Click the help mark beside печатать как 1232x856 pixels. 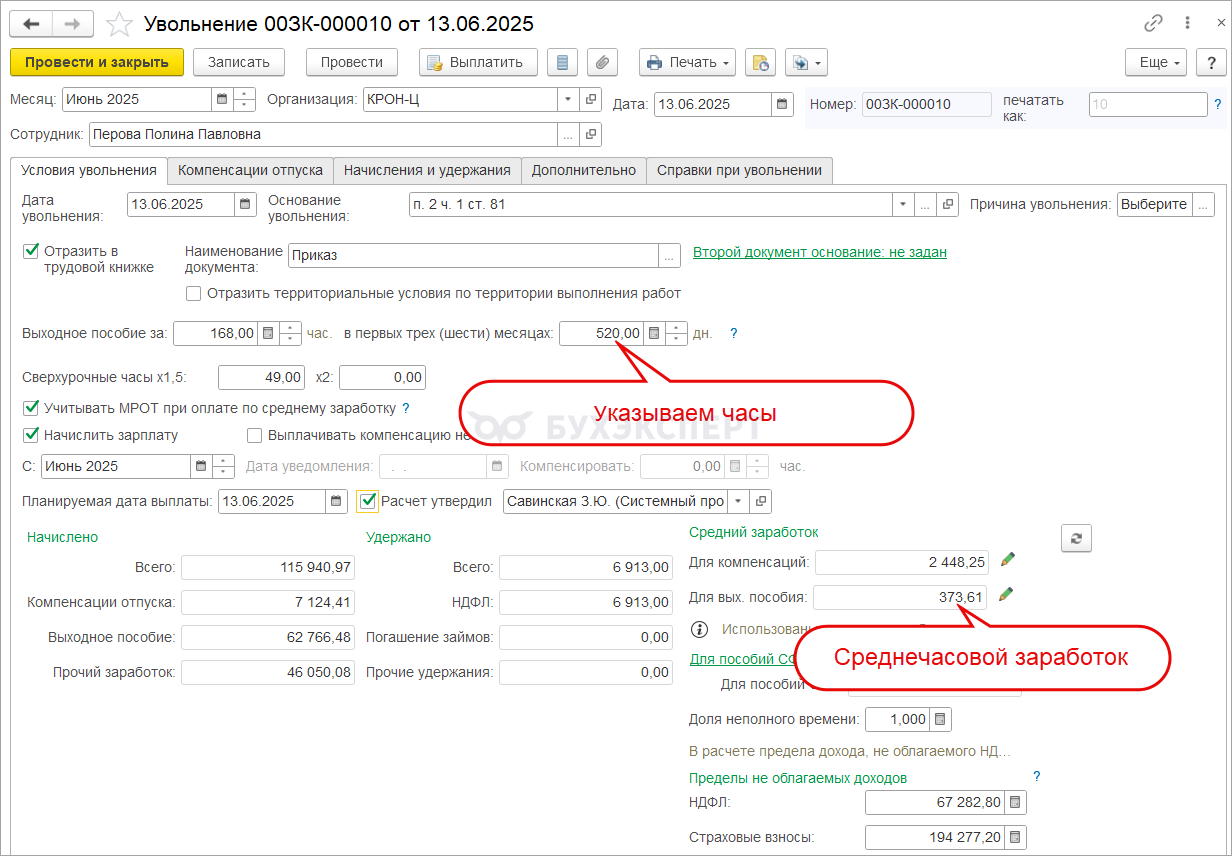pyautogui.click(x=1217, y=103)
